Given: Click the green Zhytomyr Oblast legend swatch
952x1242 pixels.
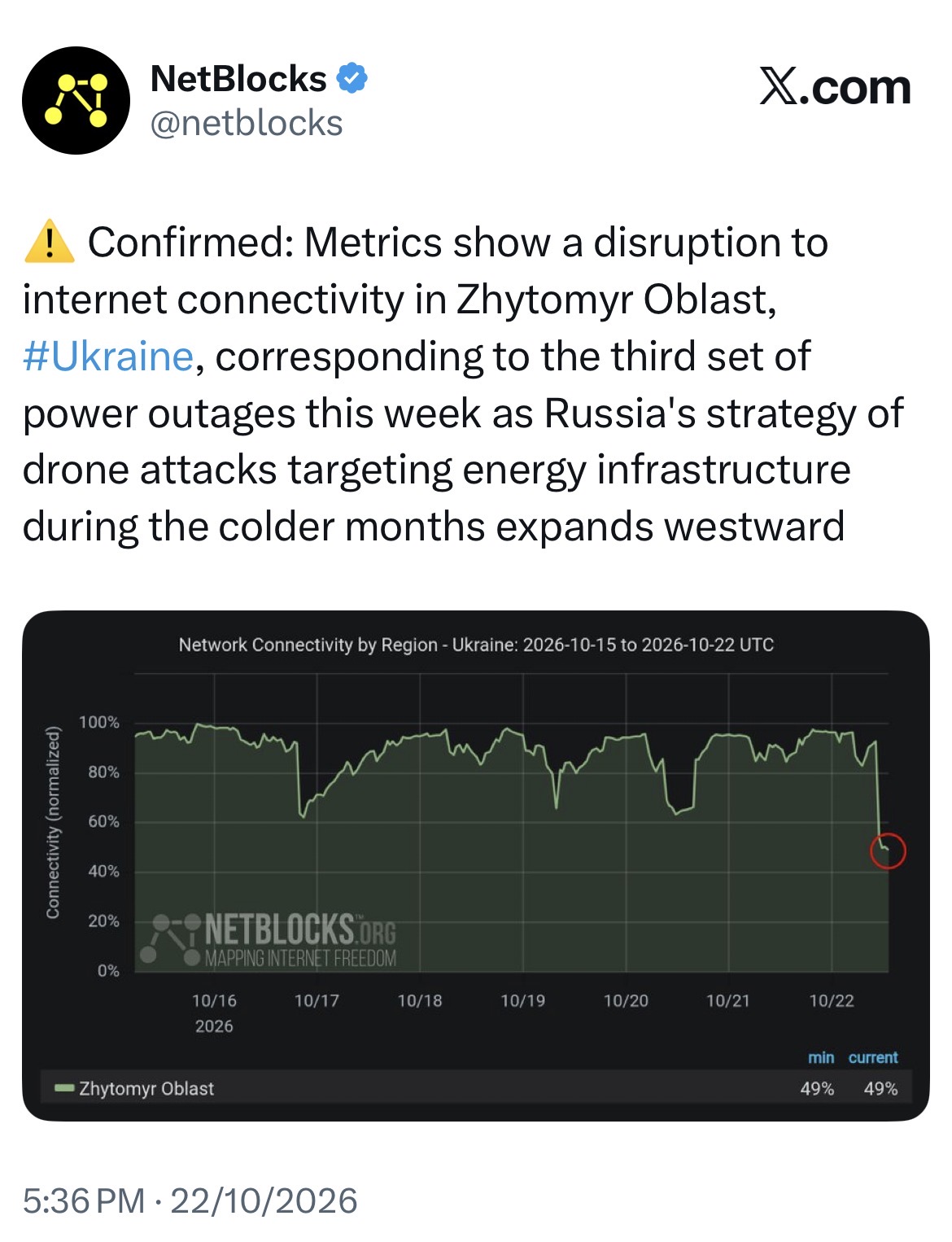Looking at the screenshot, I should 64,1088.
